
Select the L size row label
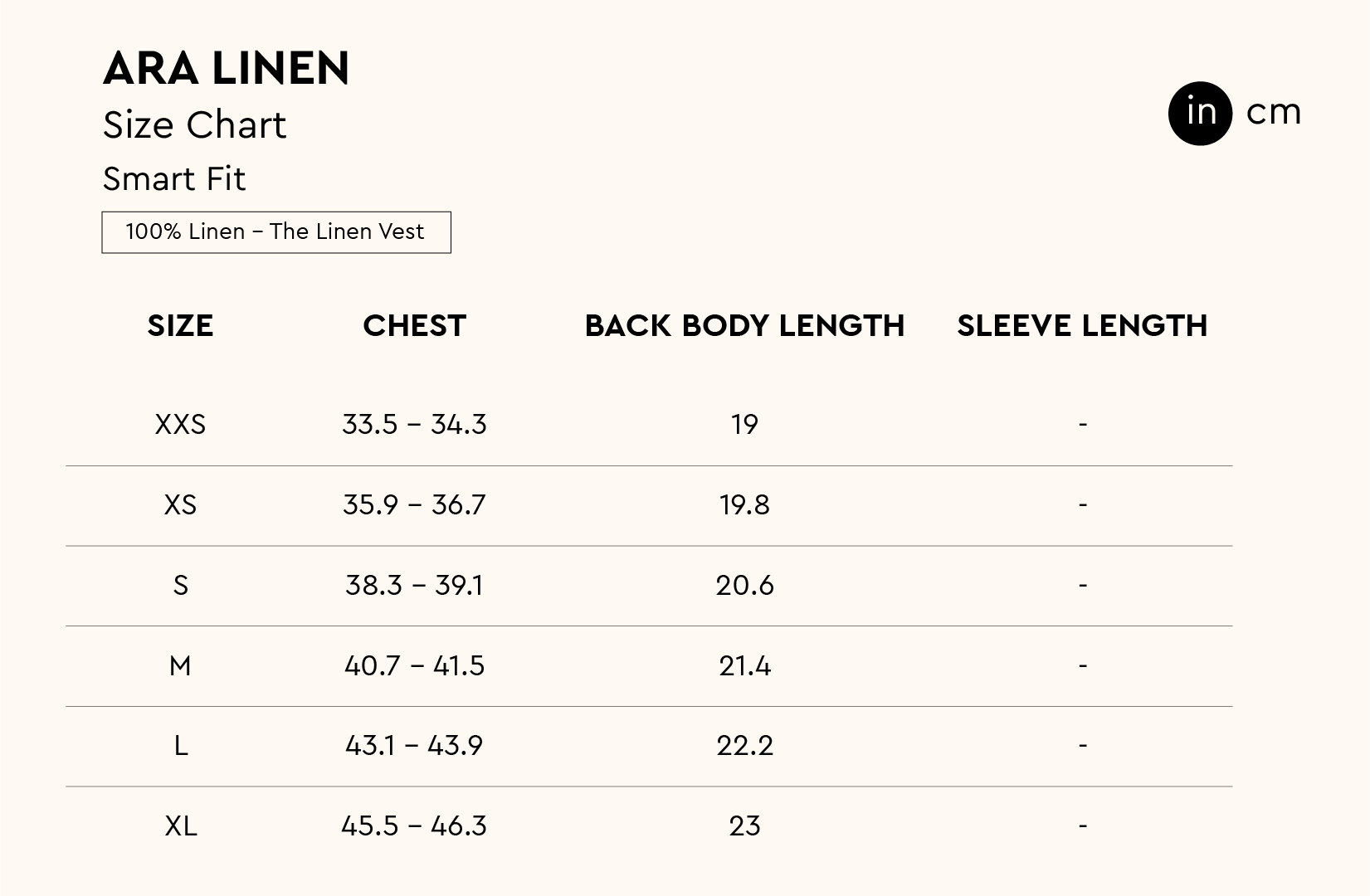point(180,746)
